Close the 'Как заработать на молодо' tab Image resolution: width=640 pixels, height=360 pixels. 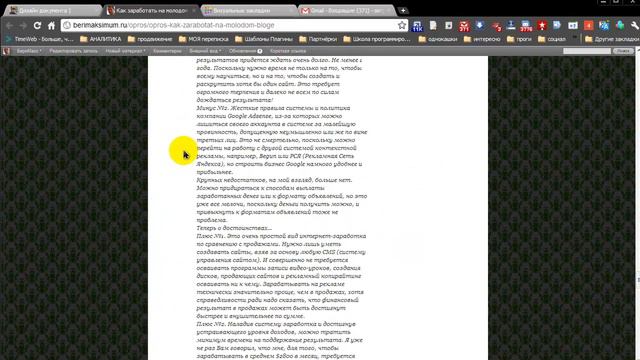[x=193, y=11]
